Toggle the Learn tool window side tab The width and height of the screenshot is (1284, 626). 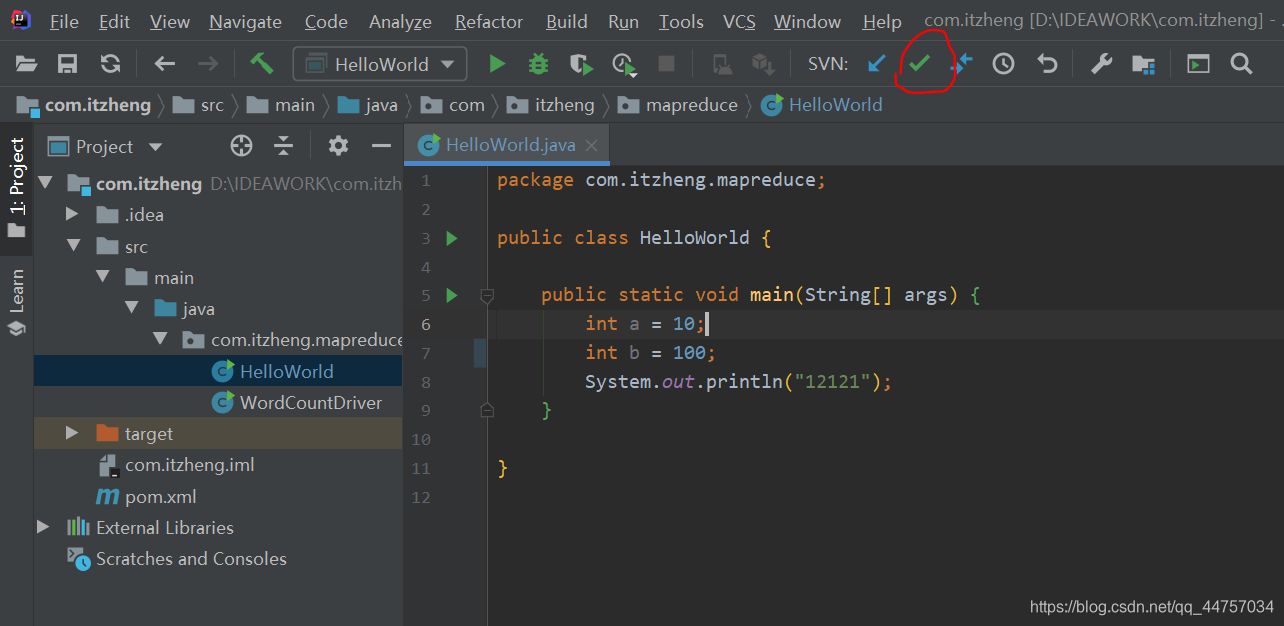(x=17, y=302)
